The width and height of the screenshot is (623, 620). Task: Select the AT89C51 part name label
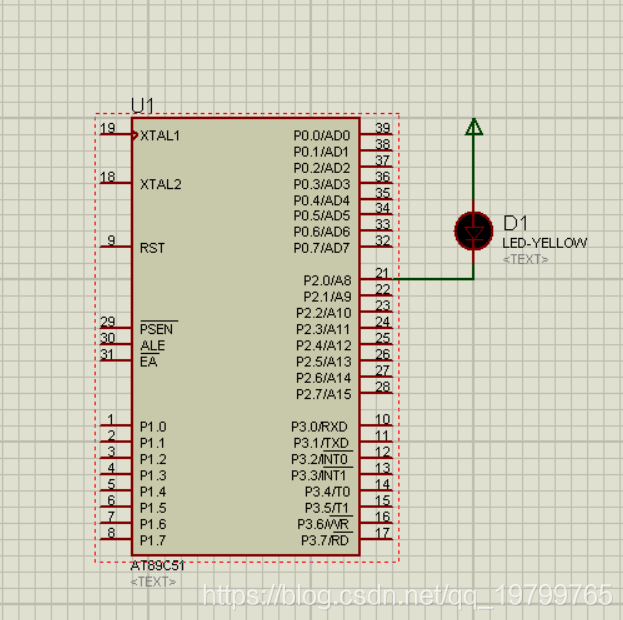pos(157,565)
